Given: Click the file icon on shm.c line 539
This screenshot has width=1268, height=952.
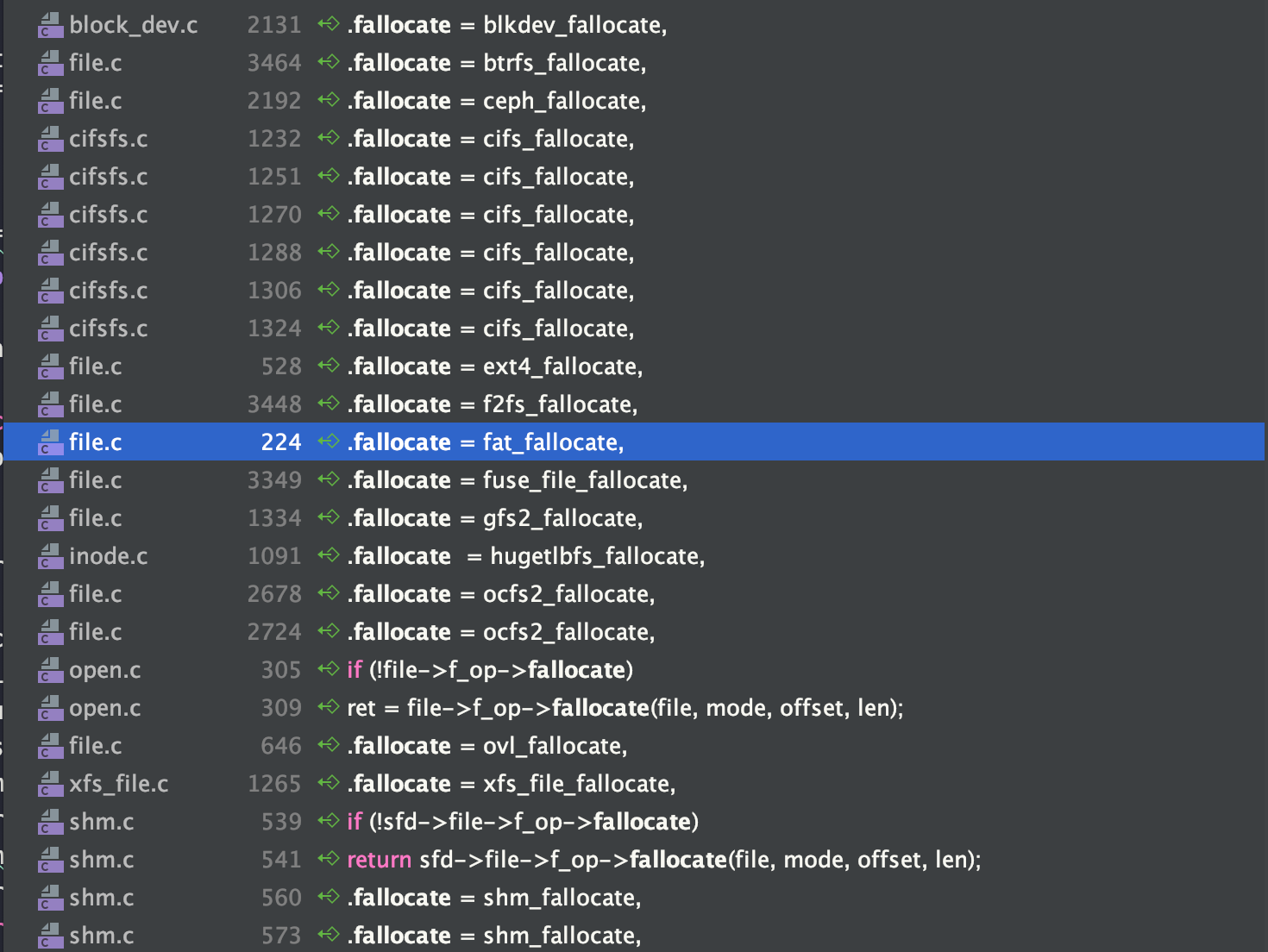Looking at the screenshot, I should 51,823.
